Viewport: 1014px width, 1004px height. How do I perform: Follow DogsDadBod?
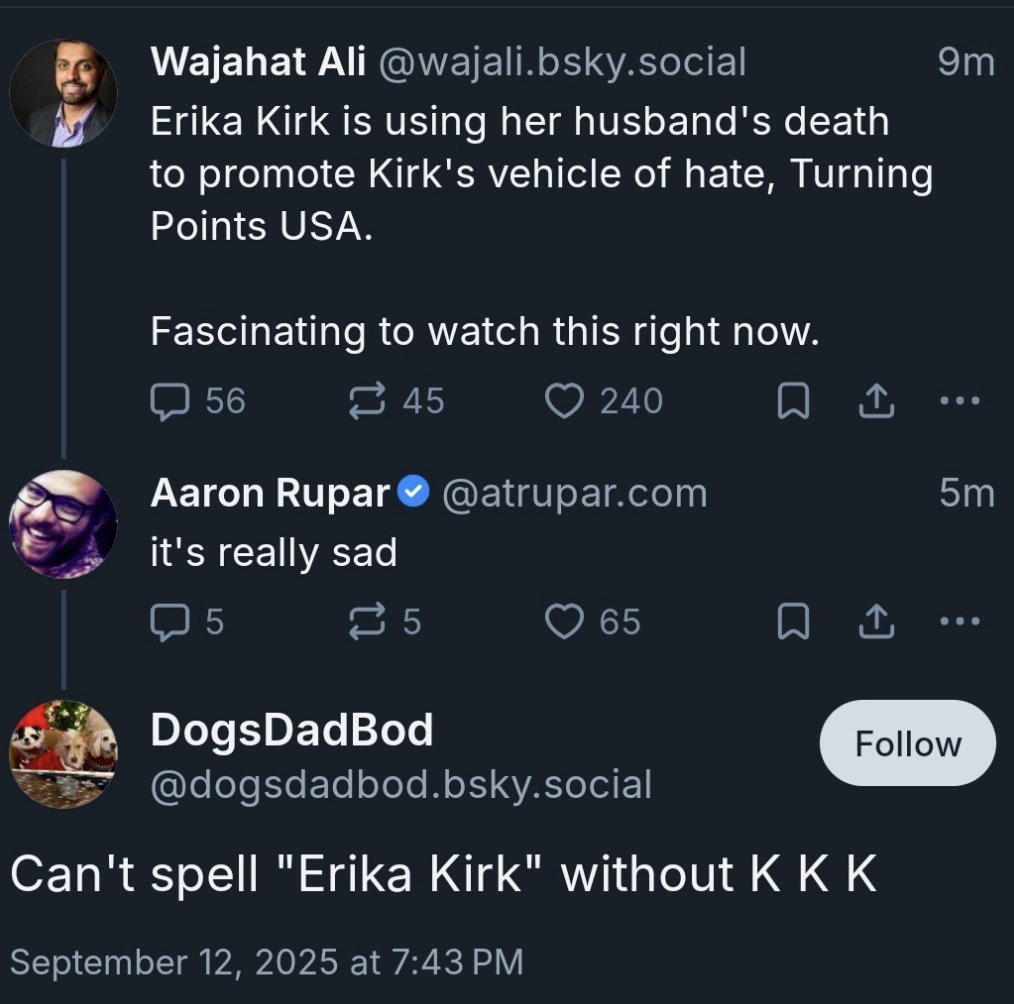tap(907, 745)
